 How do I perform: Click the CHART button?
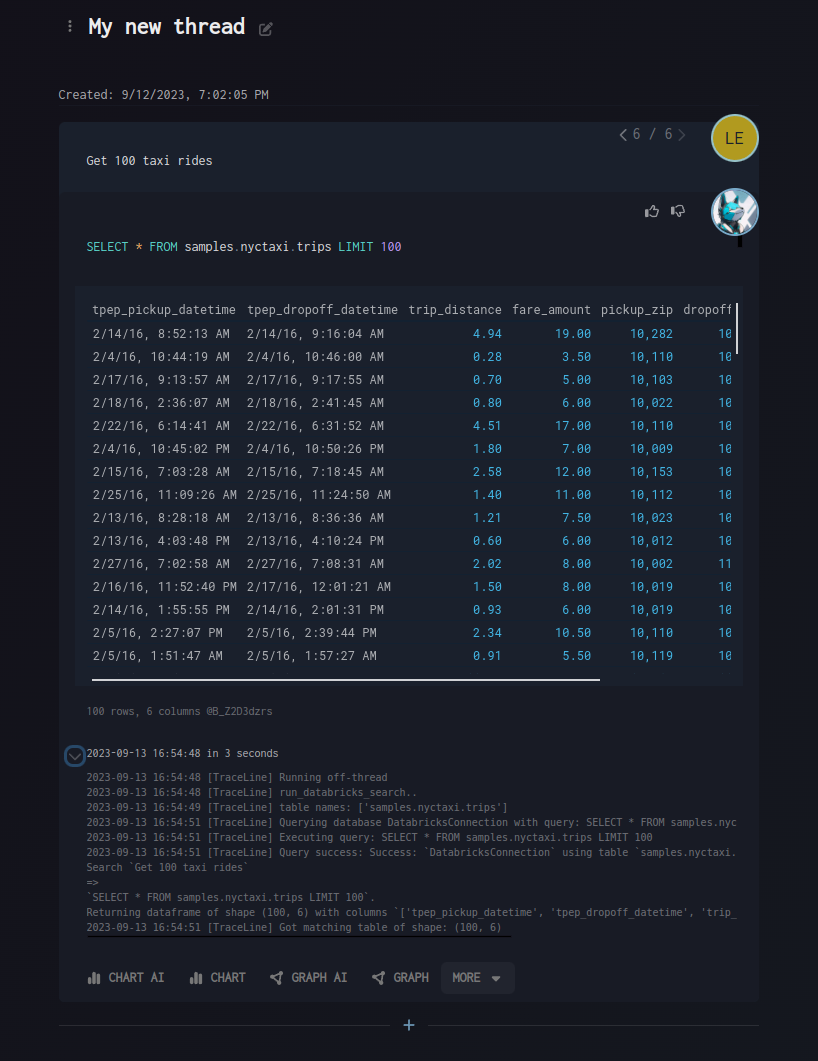(217, 978)
